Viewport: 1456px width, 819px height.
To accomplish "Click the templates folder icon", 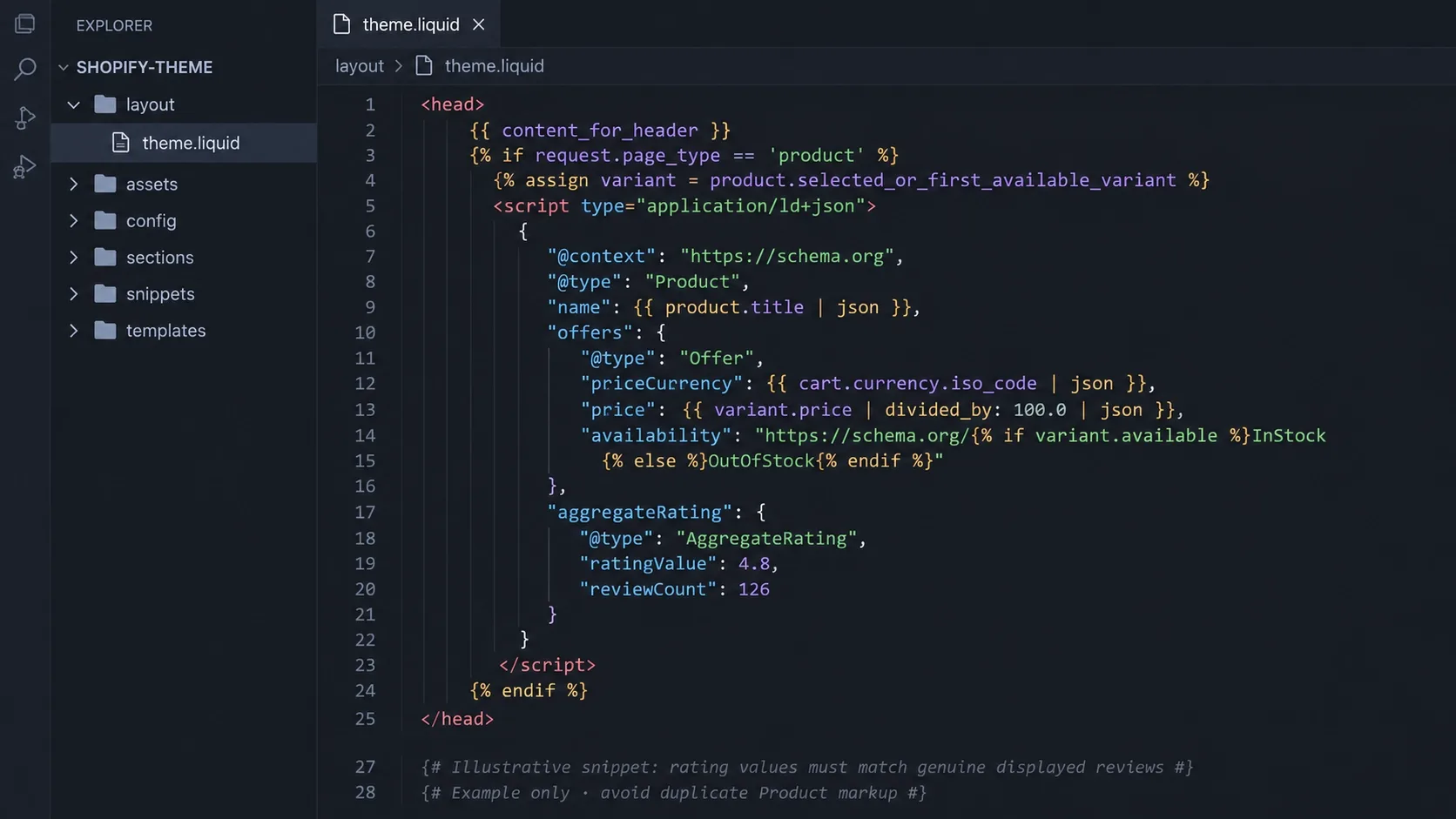I will coord(105,330).
